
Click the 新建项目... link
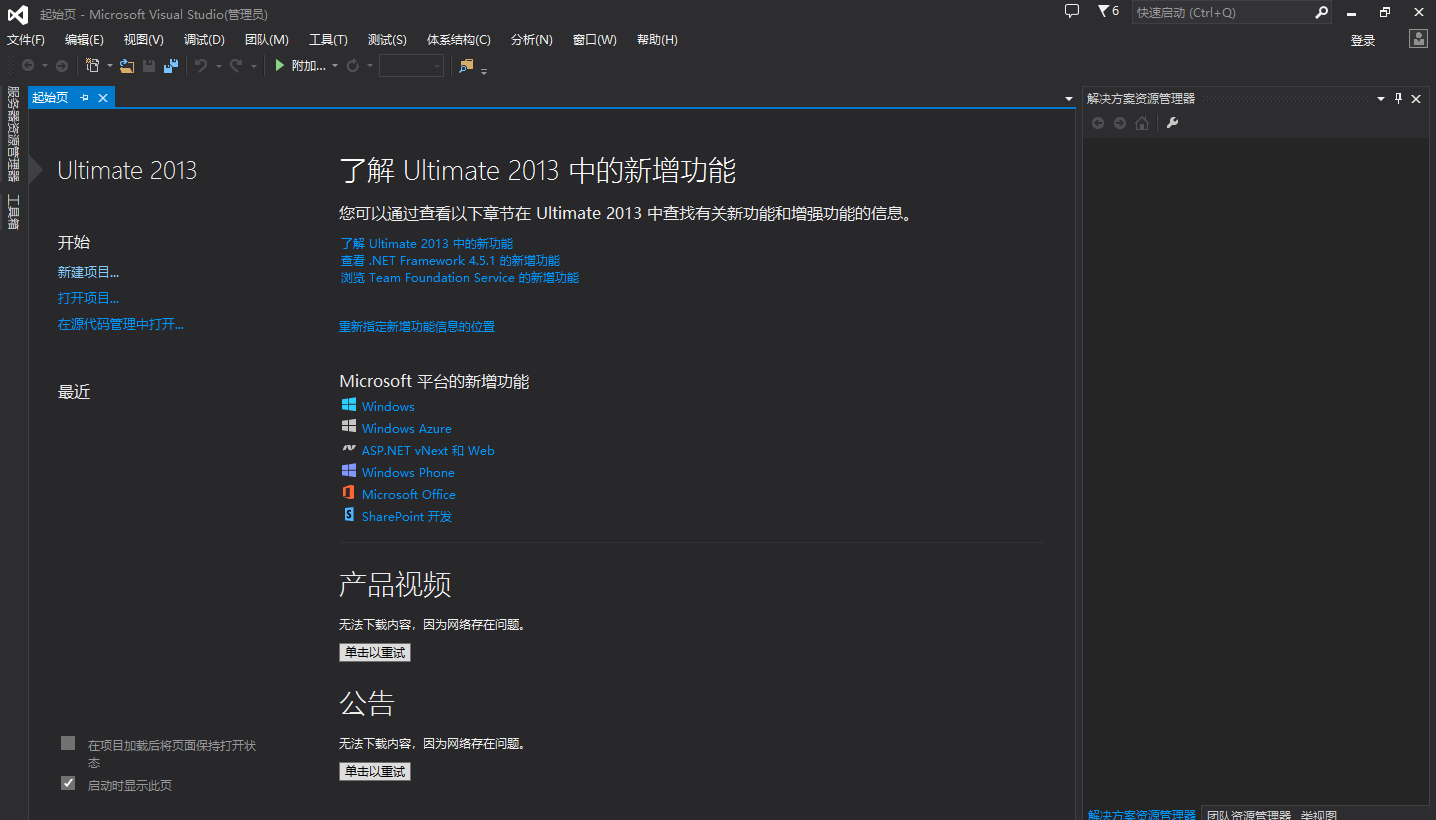click(88, 272)
